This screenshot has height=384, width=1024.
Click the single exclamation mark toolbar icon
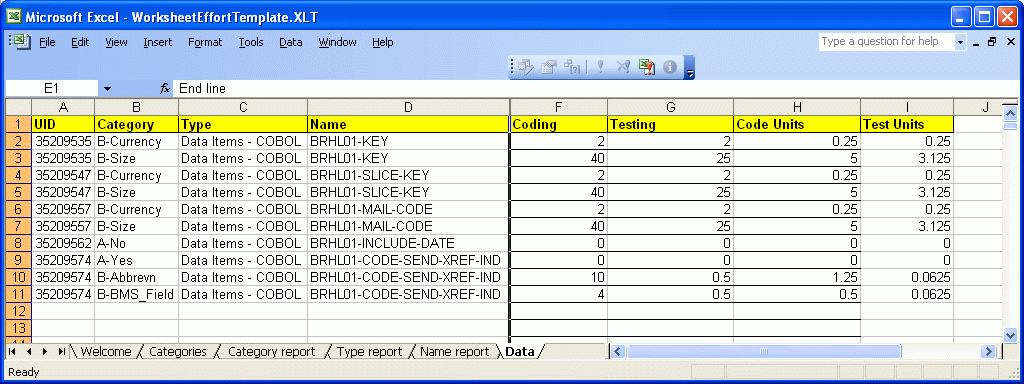tap(600, 67)
